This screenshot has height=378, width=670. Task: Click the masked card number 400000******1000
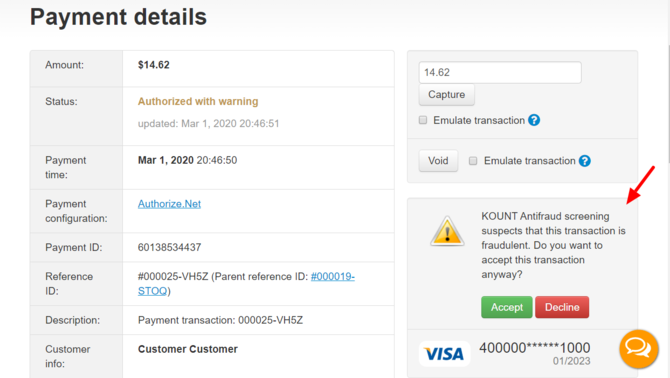535,348
